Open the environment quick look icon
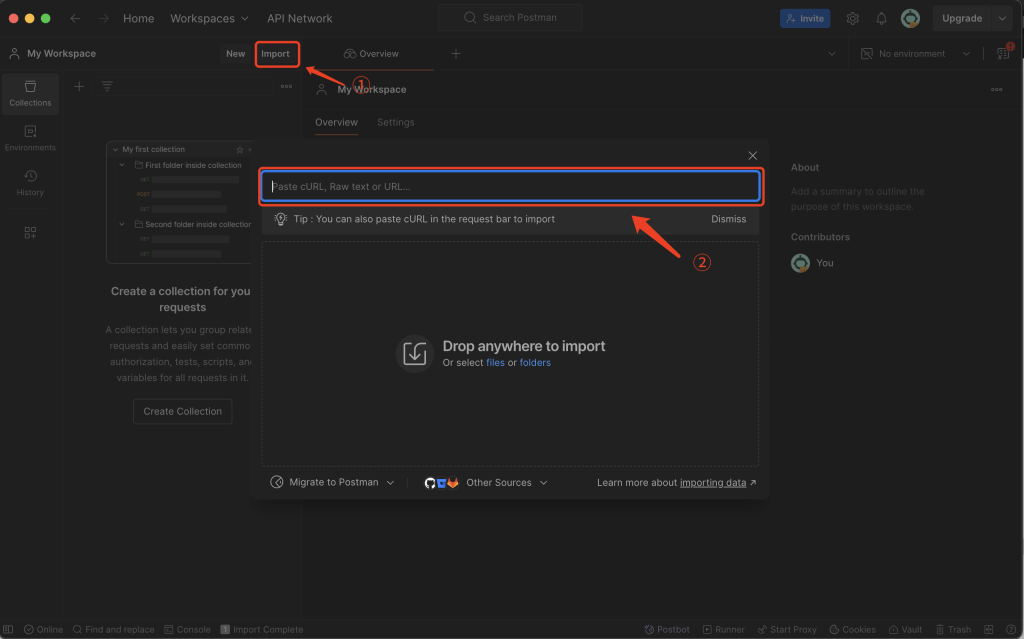The height and width of the screenshot is (639, 1024). 1003,54
